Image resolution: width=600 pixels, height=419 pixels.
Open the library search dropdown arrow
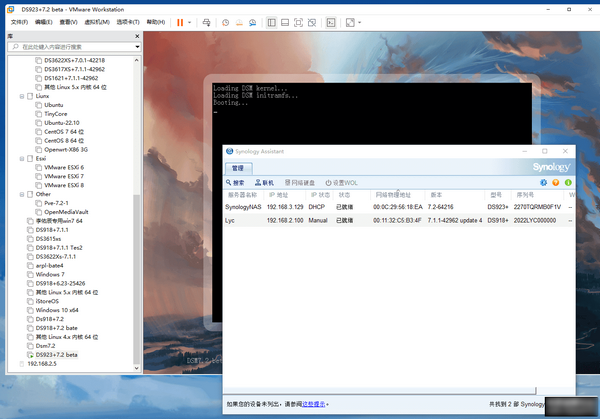(137, 47)
